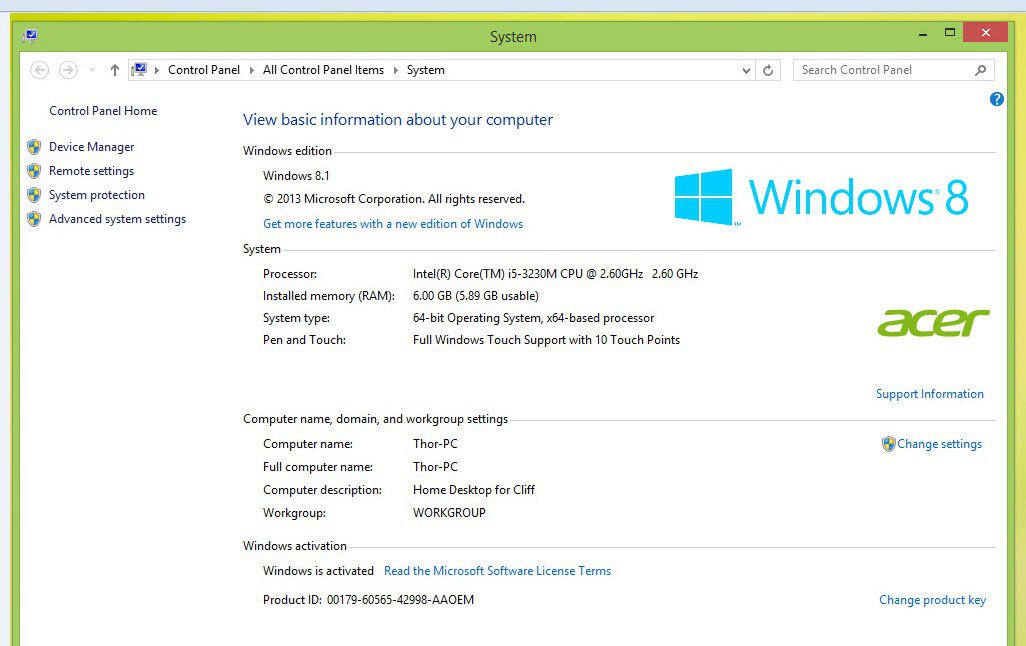Viewport: 1026px width, 646px height.
Task: Click the computer icon in address bar
Action: coord(139,69)
